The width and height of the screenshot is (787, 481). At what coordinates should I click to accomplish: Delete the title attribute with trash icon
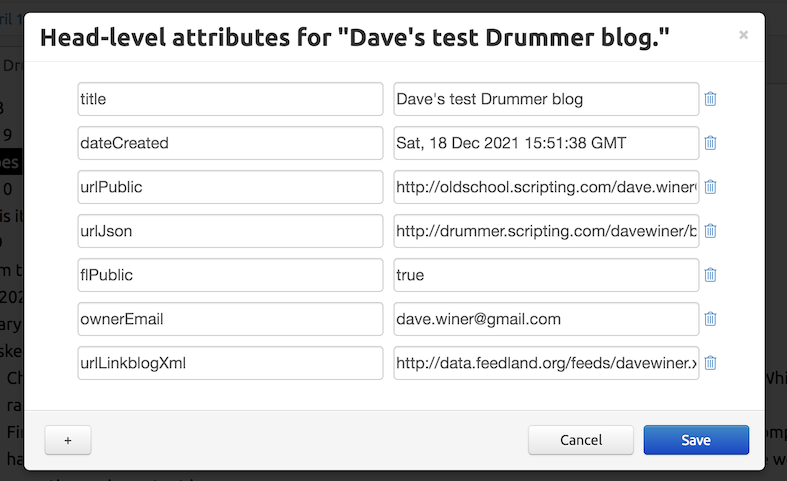[710, 99]
